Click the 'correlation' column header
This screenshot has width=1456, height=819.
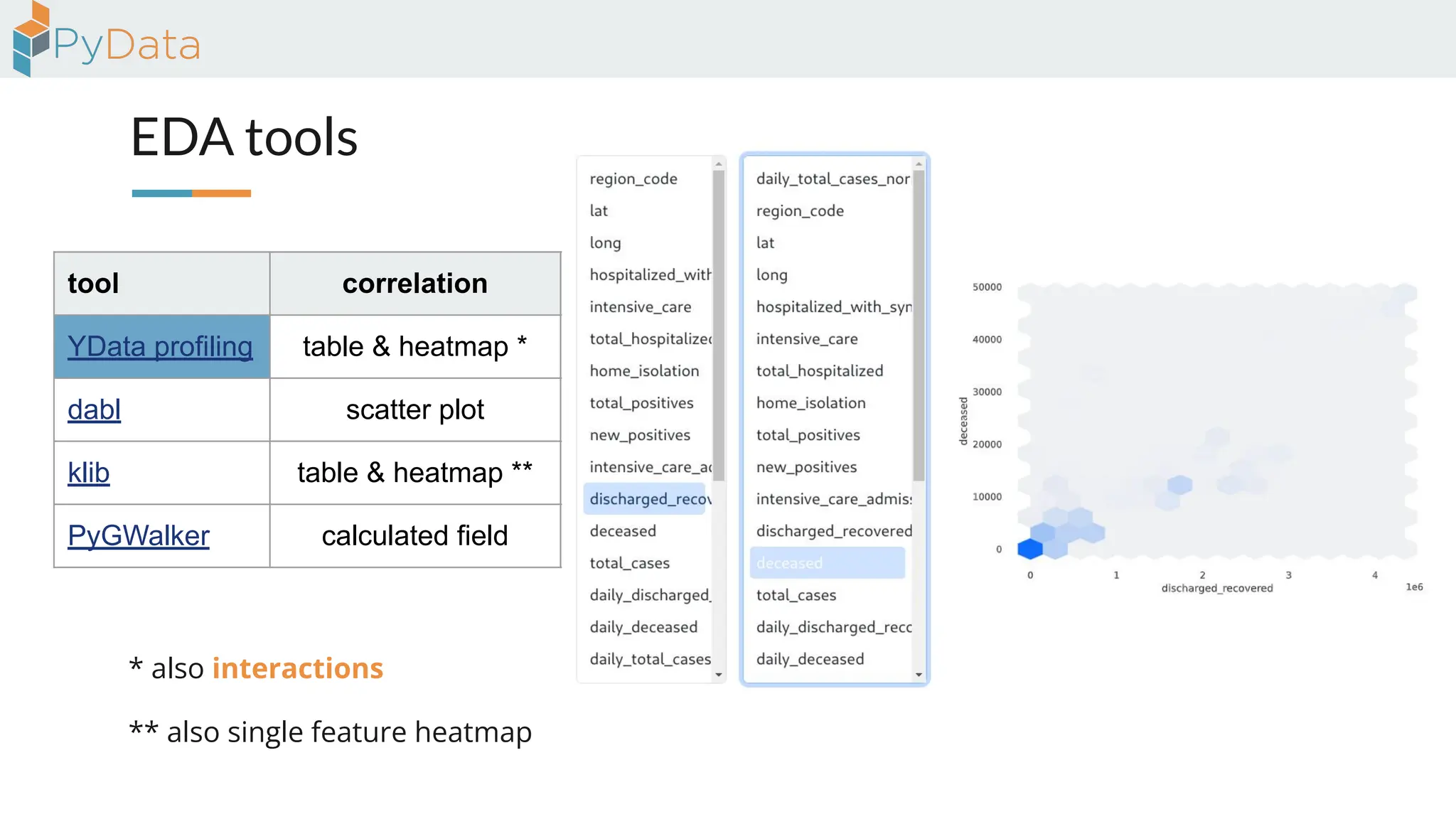pyautogui.click(x=415, y=284)
